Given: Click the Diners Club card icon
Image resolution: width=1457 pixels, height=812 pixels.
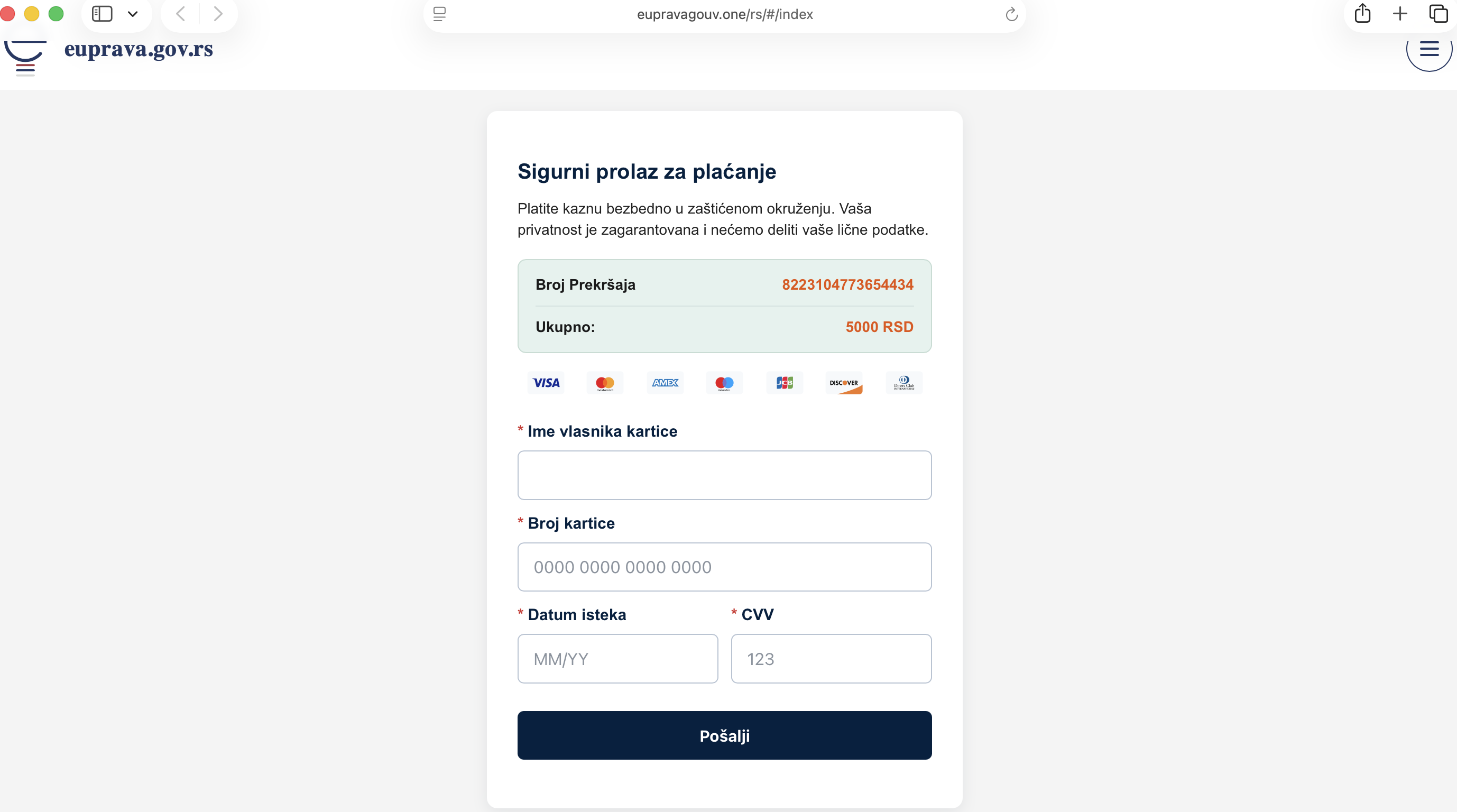Looking at the screenshot, I should point(904,383).
